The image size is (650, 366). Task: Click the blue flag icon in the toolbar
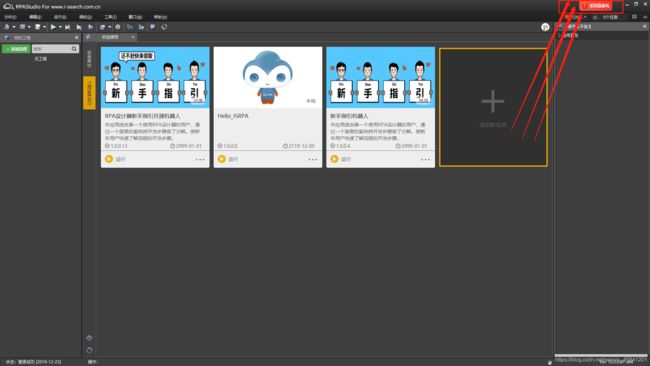coord(90,27)
